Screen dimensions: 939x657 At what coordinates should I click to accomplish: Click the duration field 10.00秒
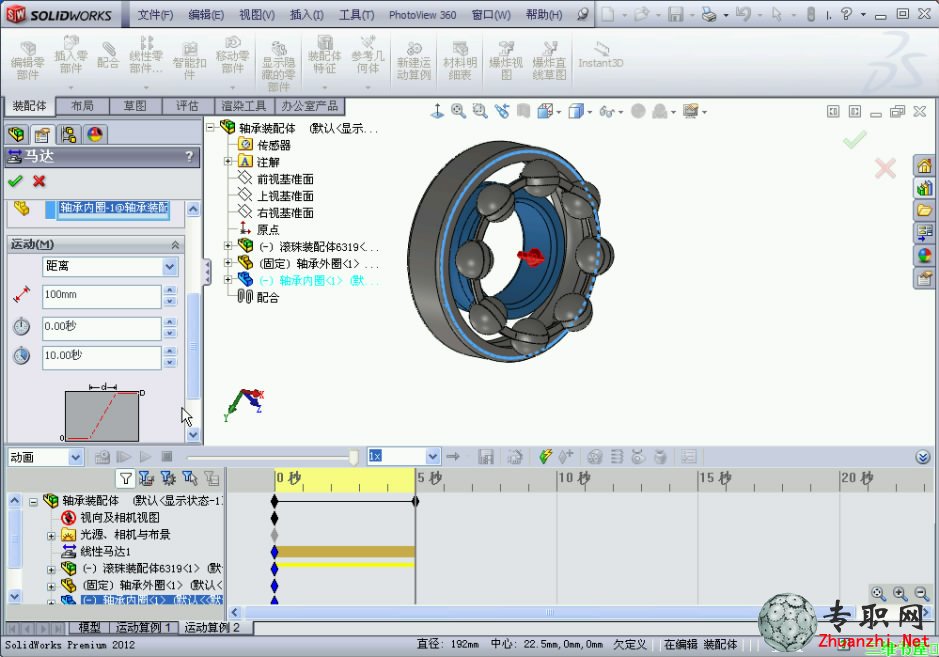coord(101,356)
